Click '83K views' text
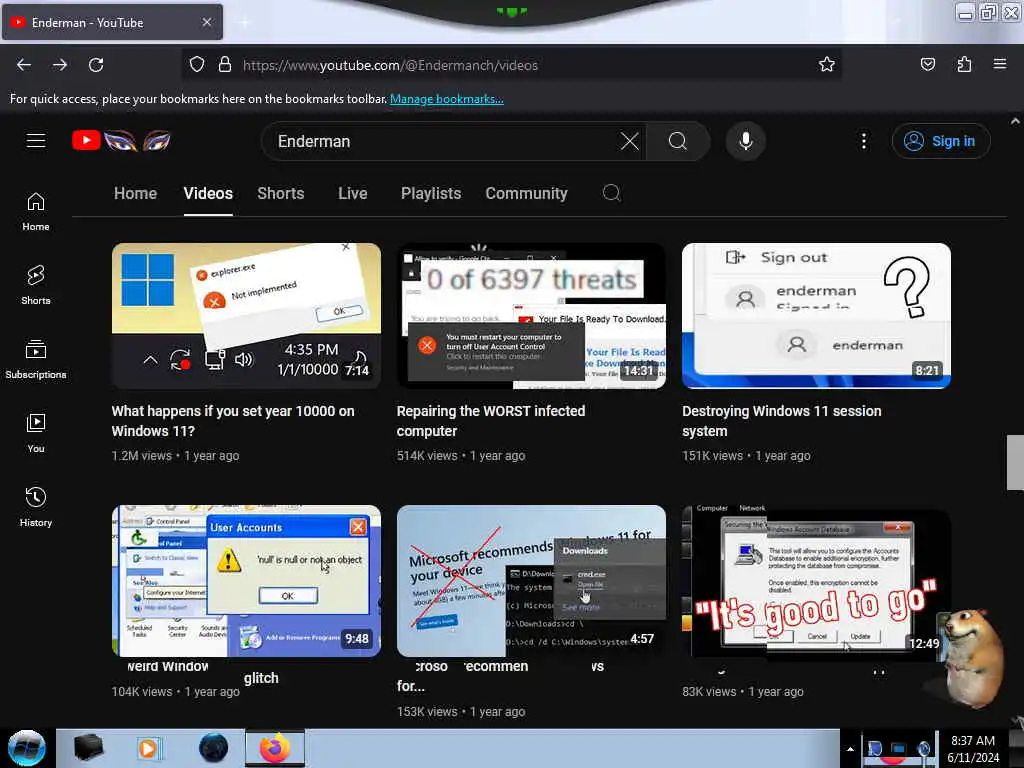The image size is (1024, 768). tap(709, 692)
